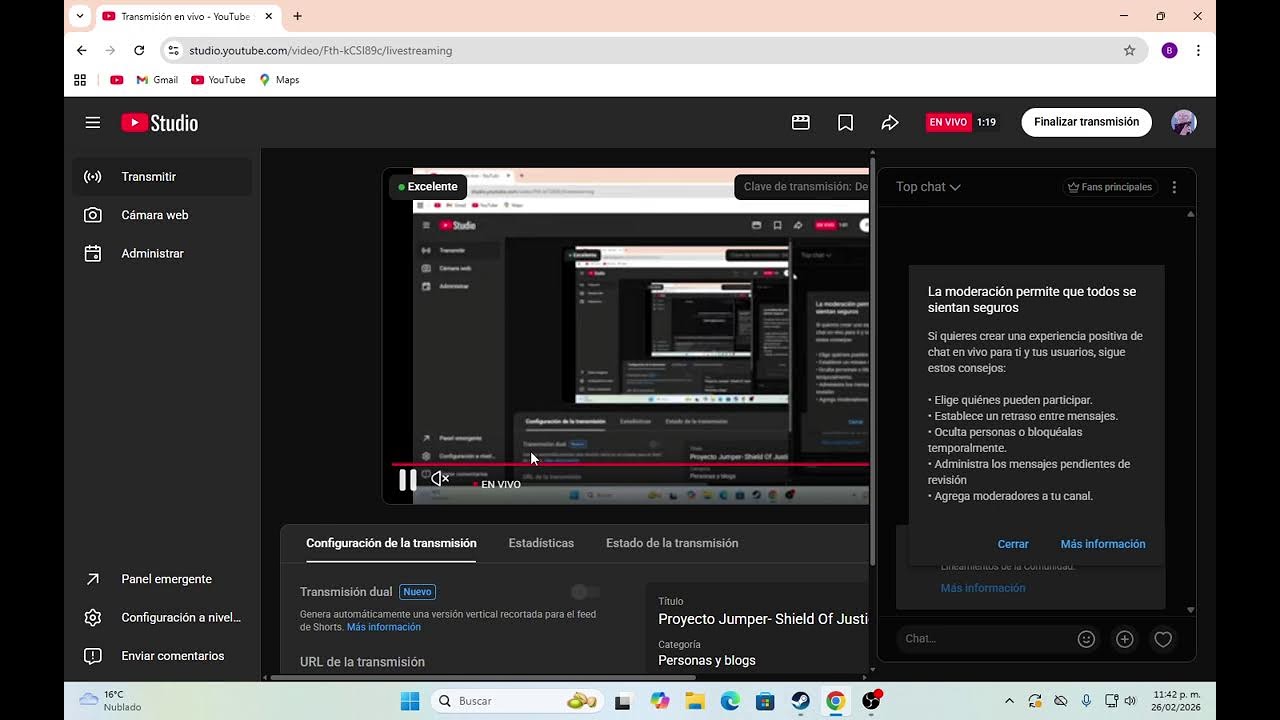Click the Excelente connection status badge
The height and width of the screenshot is (720, 1280).
(428, 187)
